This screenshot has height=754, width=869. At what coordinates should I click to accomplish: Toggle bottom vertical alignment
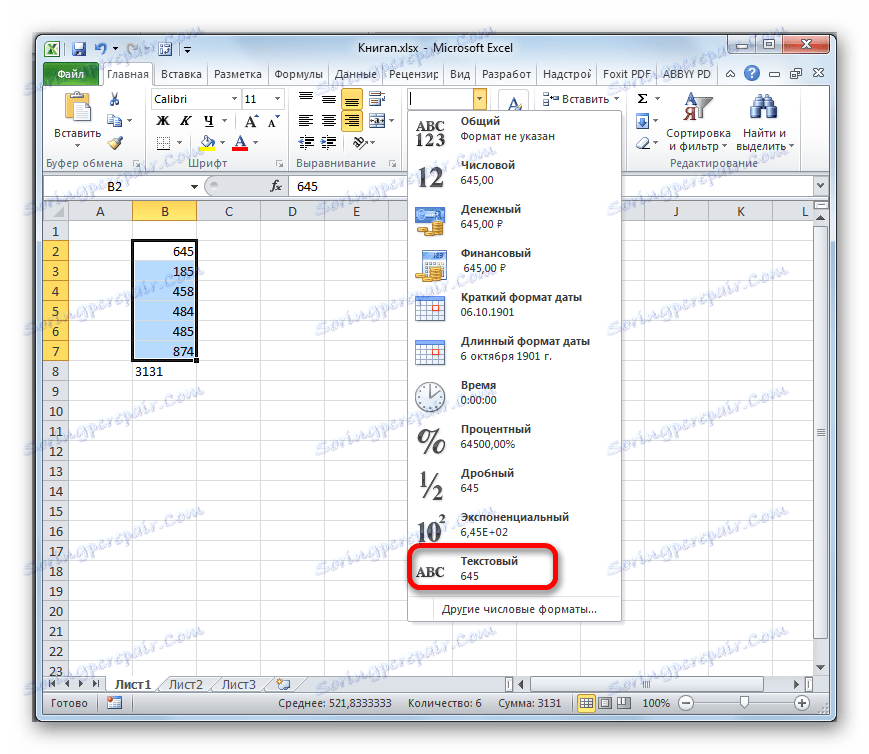coord(352,99)
